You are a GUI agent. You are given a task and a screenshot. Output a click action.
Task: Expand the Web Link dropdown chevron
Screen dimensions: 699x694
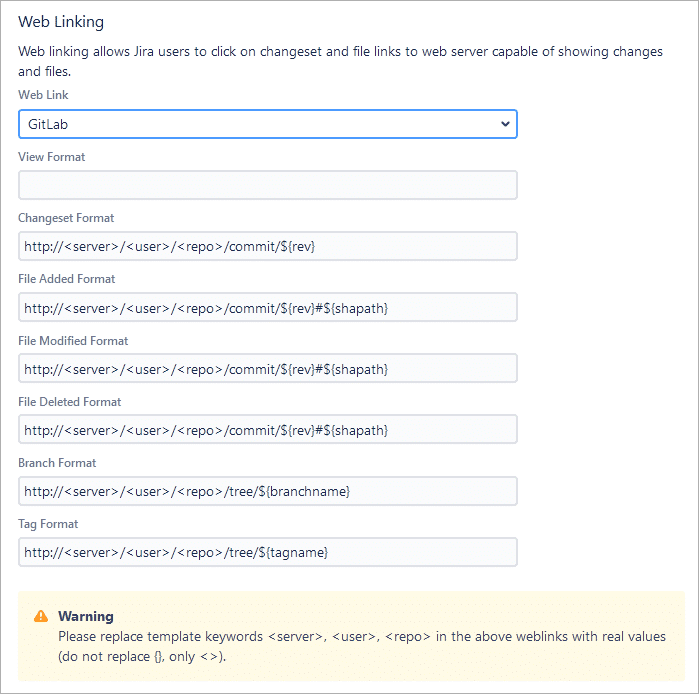(x=505, y=124)
